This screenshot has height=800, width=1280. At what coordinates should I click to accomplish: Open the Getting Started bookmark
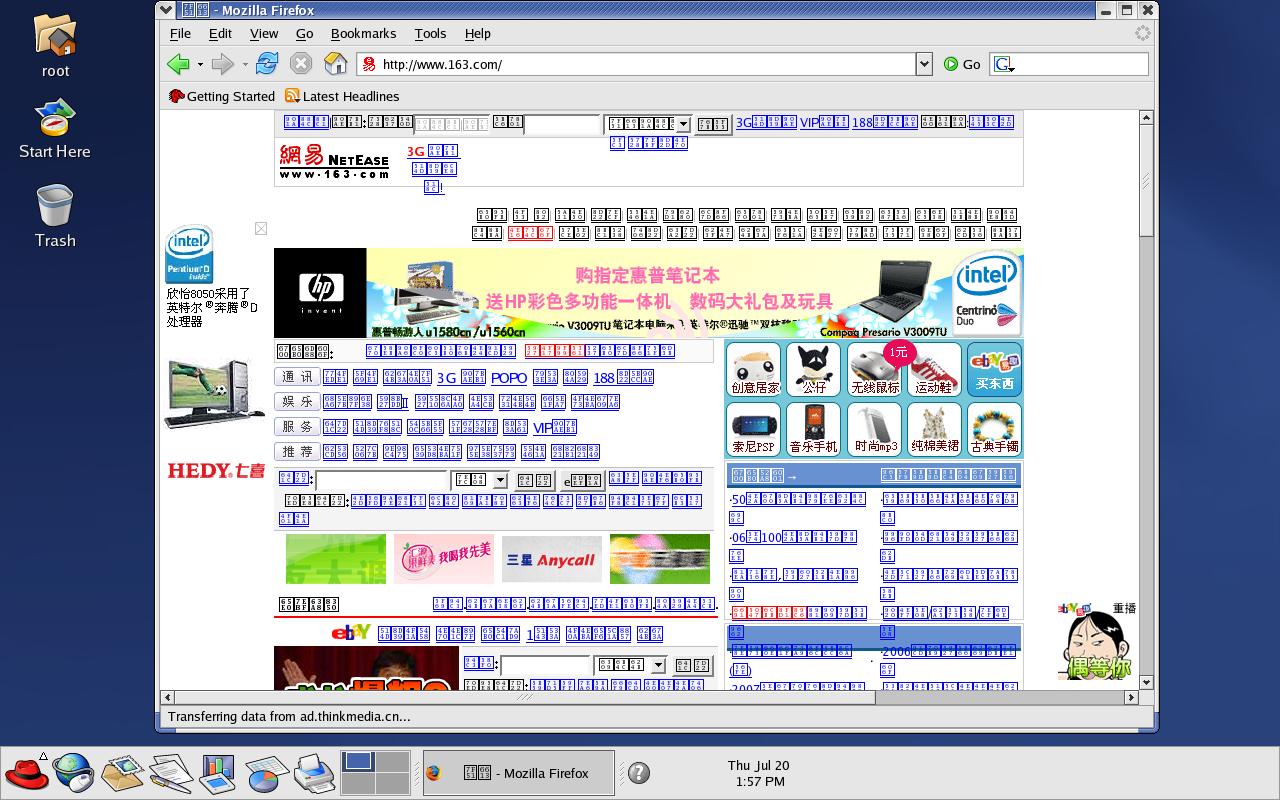pos(222,96)
